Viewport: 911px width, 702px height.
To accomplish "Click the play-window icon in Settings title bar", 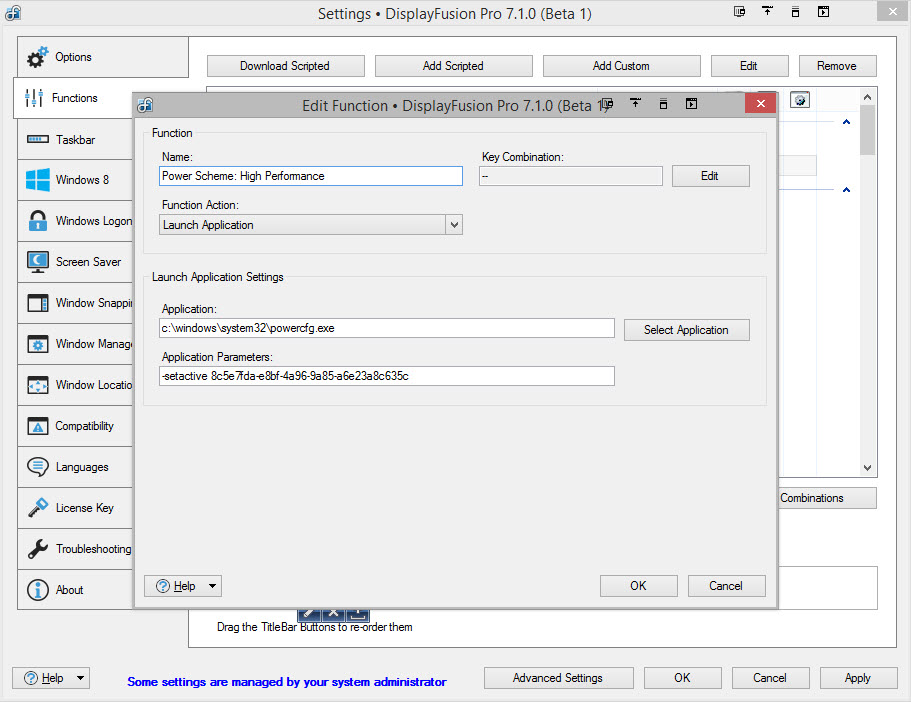I will pyautogui.click(x=823, y=12).
